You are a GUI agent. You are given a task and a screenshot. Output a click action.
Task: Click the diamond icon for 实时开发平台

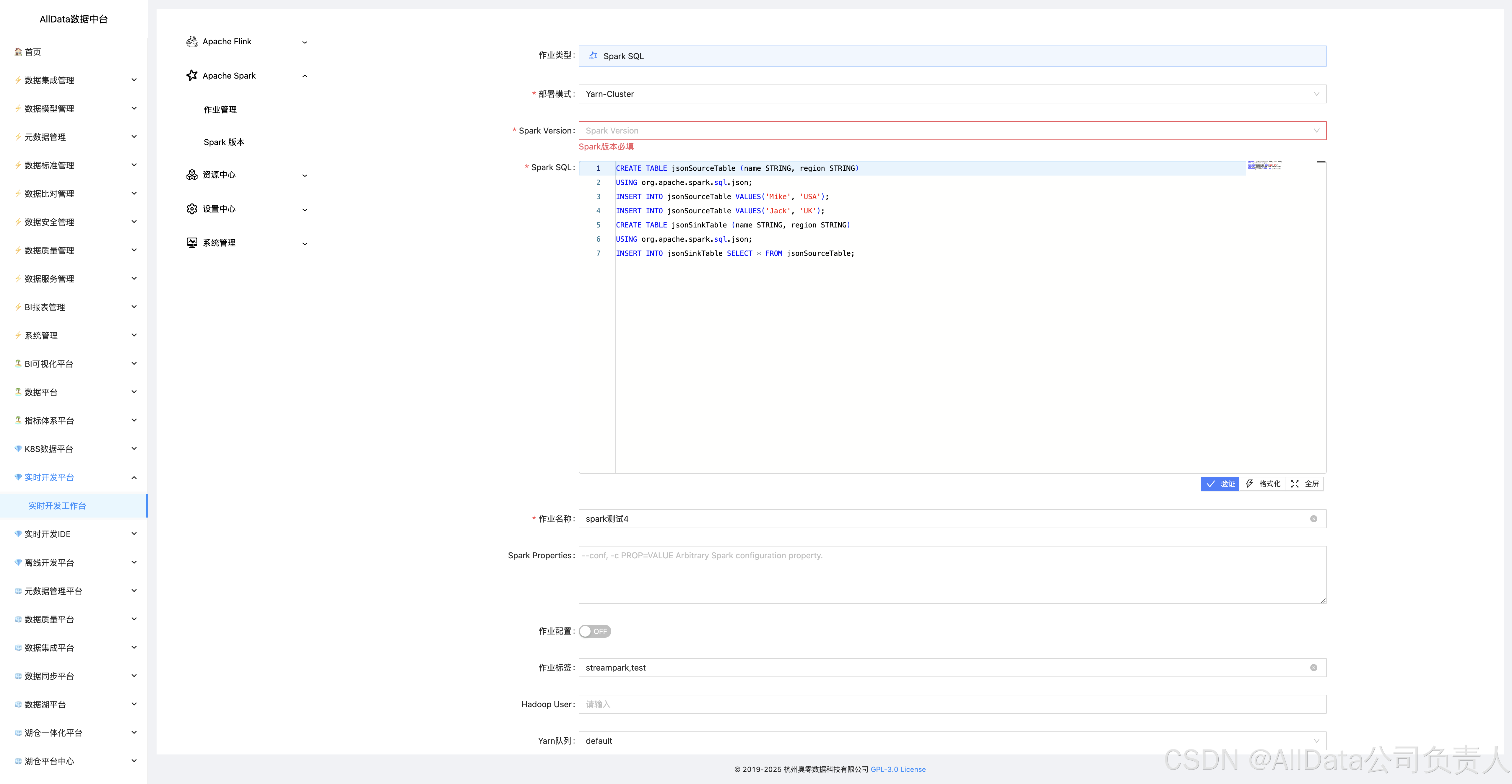[x=18, y=477]
